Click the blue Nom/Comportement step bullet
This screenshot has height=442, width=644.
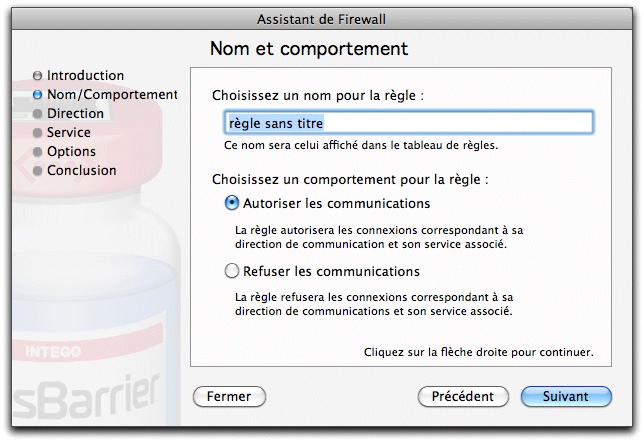coord(37,94)
